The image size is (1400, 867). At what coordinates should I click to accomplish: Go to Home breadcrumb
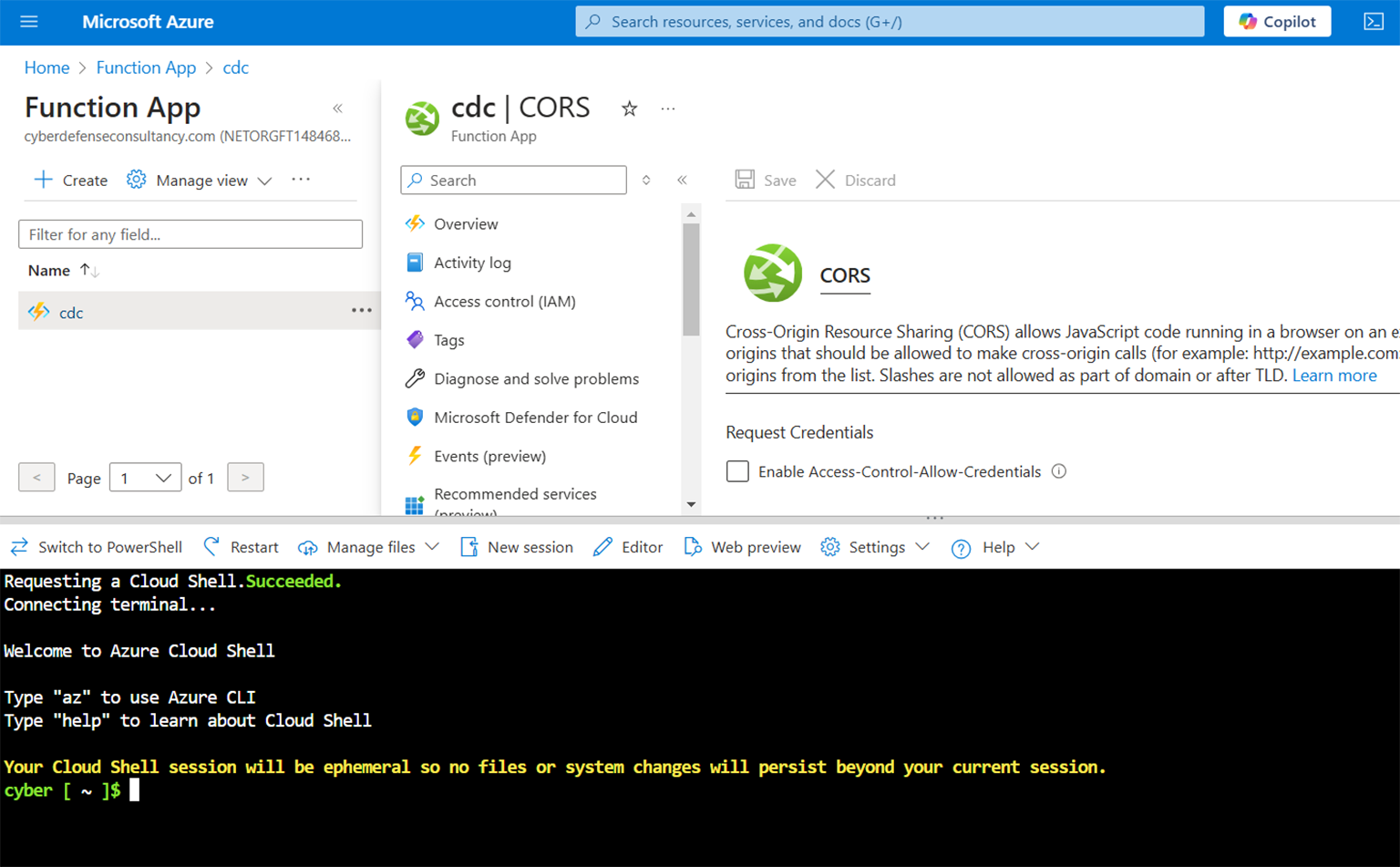[x=46, y=67]
